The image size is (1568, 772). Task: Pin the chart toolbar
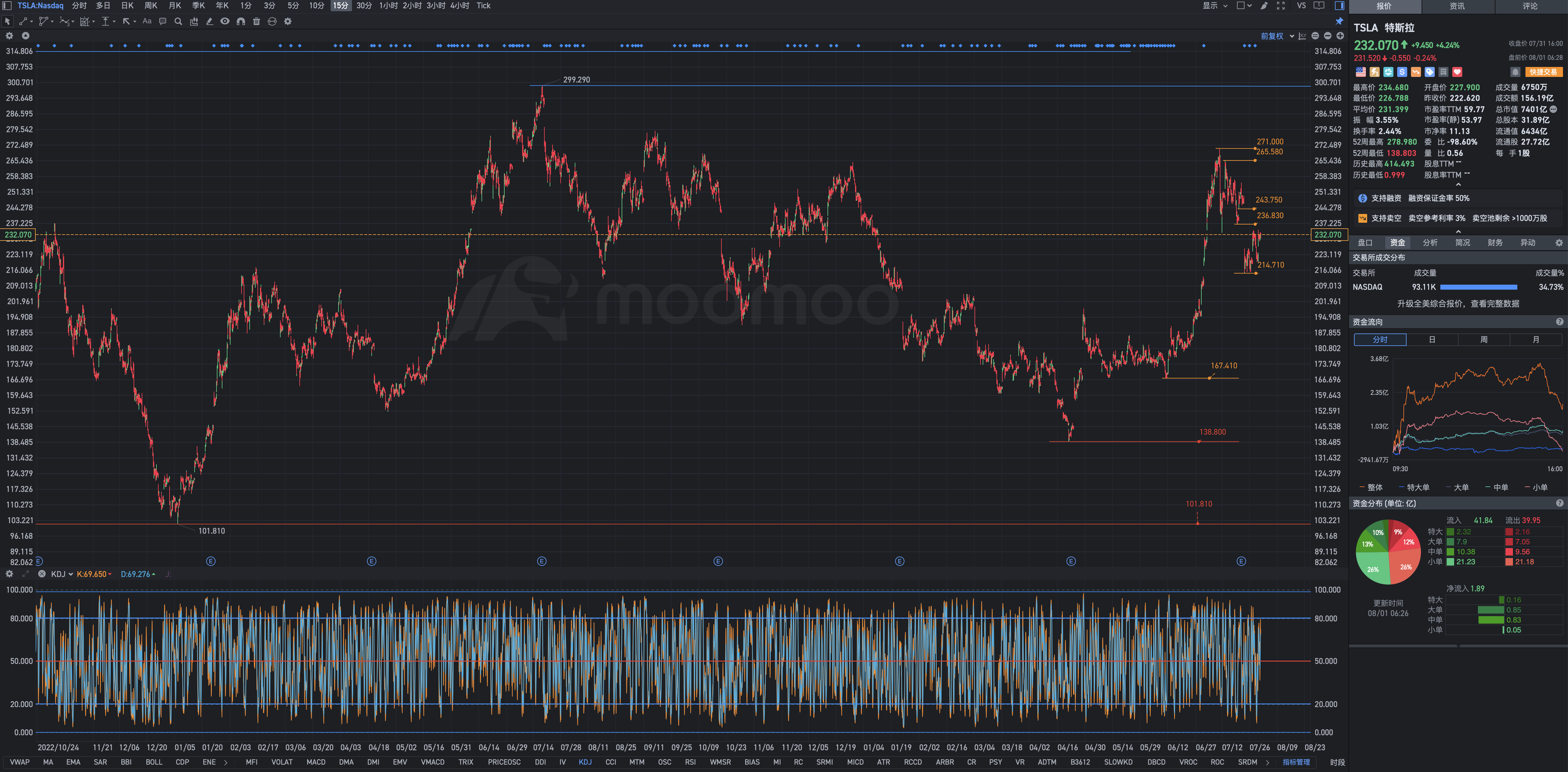[x=1339, y=21]
